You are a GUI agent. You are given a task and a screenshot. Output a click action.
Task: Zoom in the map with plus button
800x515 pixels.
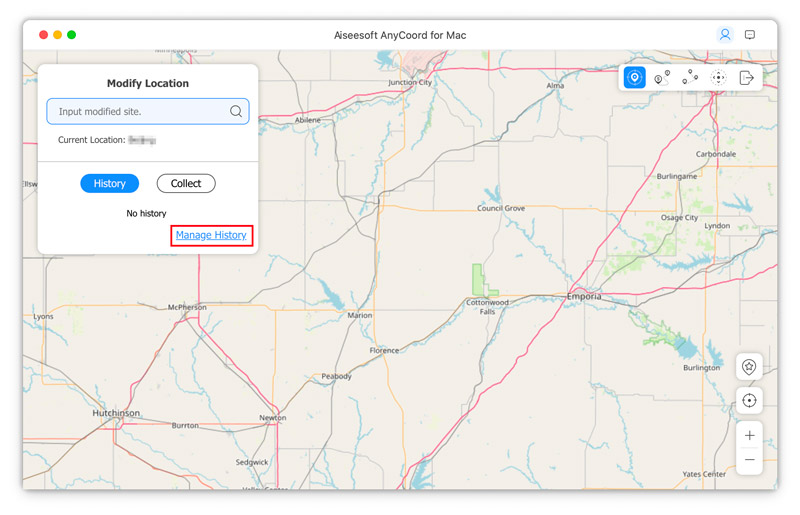[749, 436]
